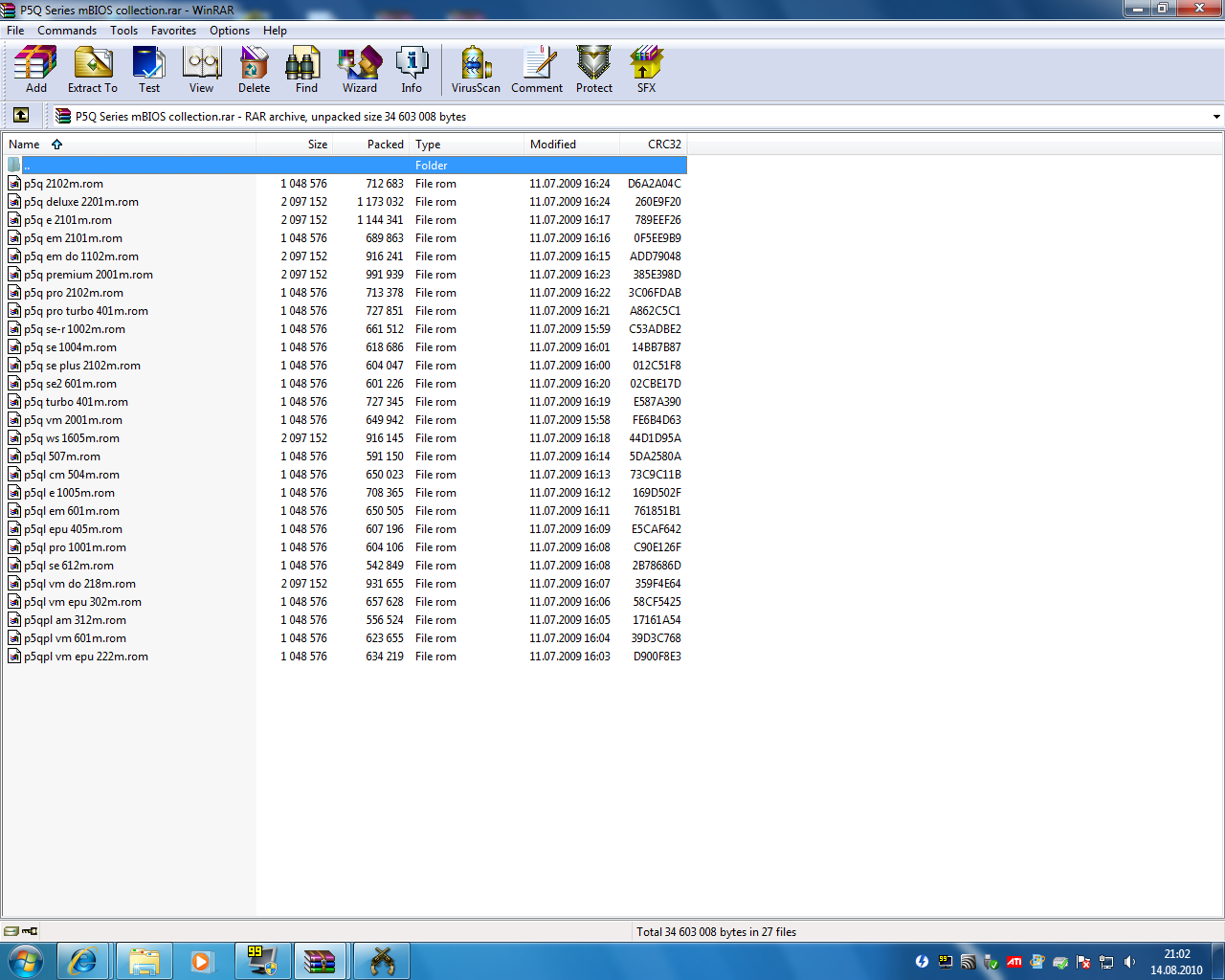Open the Favorites menu

pos(173,31)
